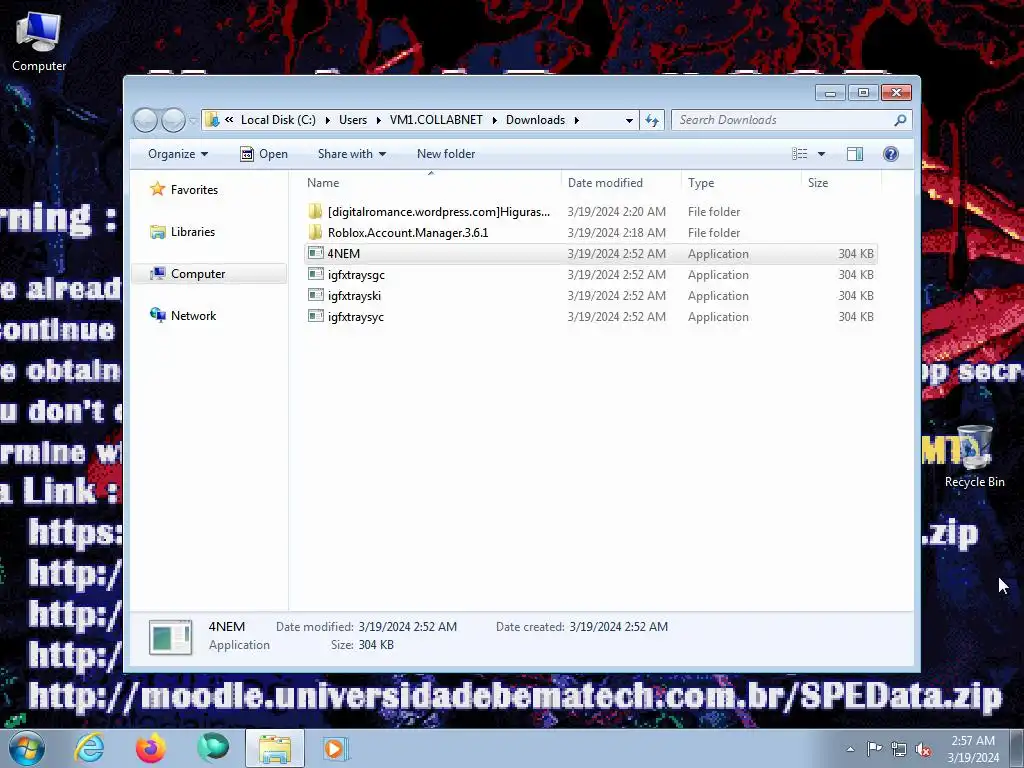Sort by Date modified column header
The width and height of the screenshot is (1024, 768).
click(621, 183)
